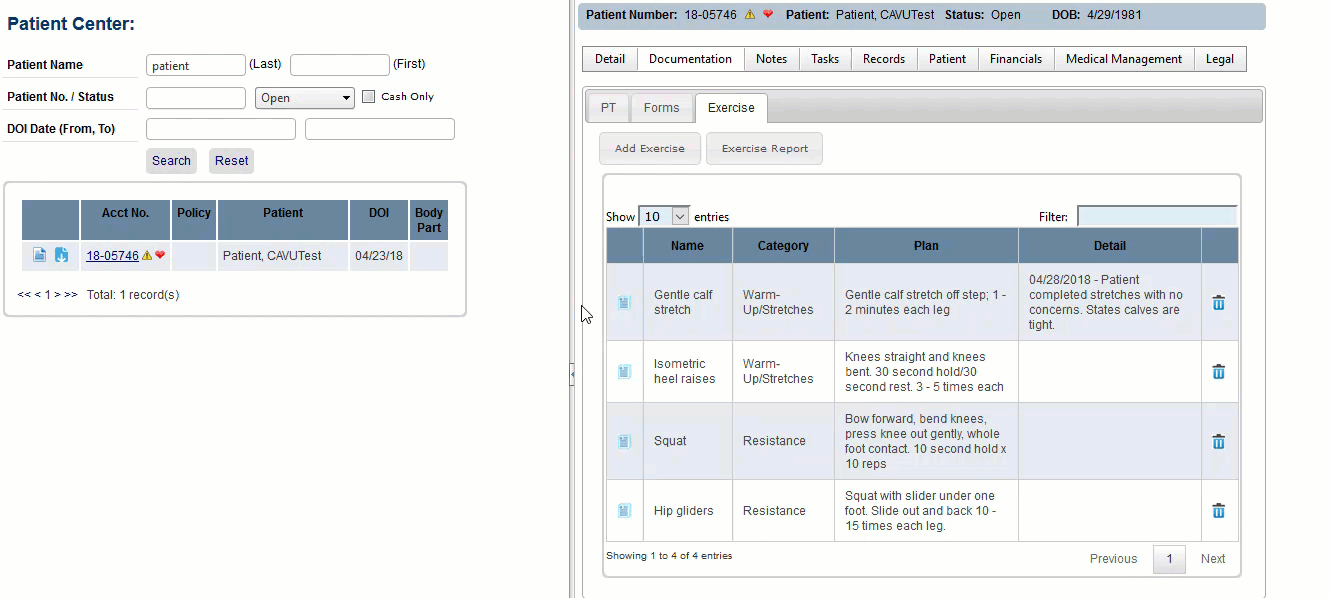Select page 1 in the exercise pagination
The width and height of the screenshot is (1330, 598).
[x=1169, y=559]
